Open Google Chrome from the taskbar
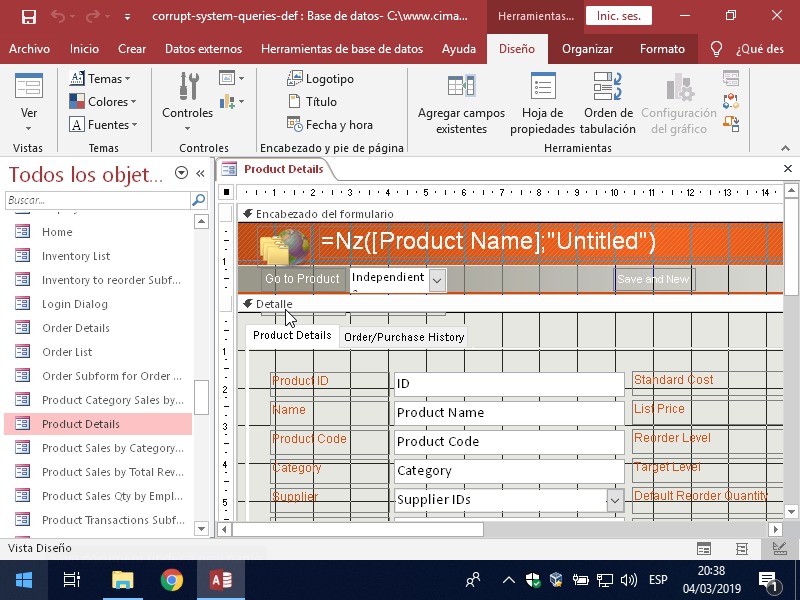 click(x=172, y=580)
